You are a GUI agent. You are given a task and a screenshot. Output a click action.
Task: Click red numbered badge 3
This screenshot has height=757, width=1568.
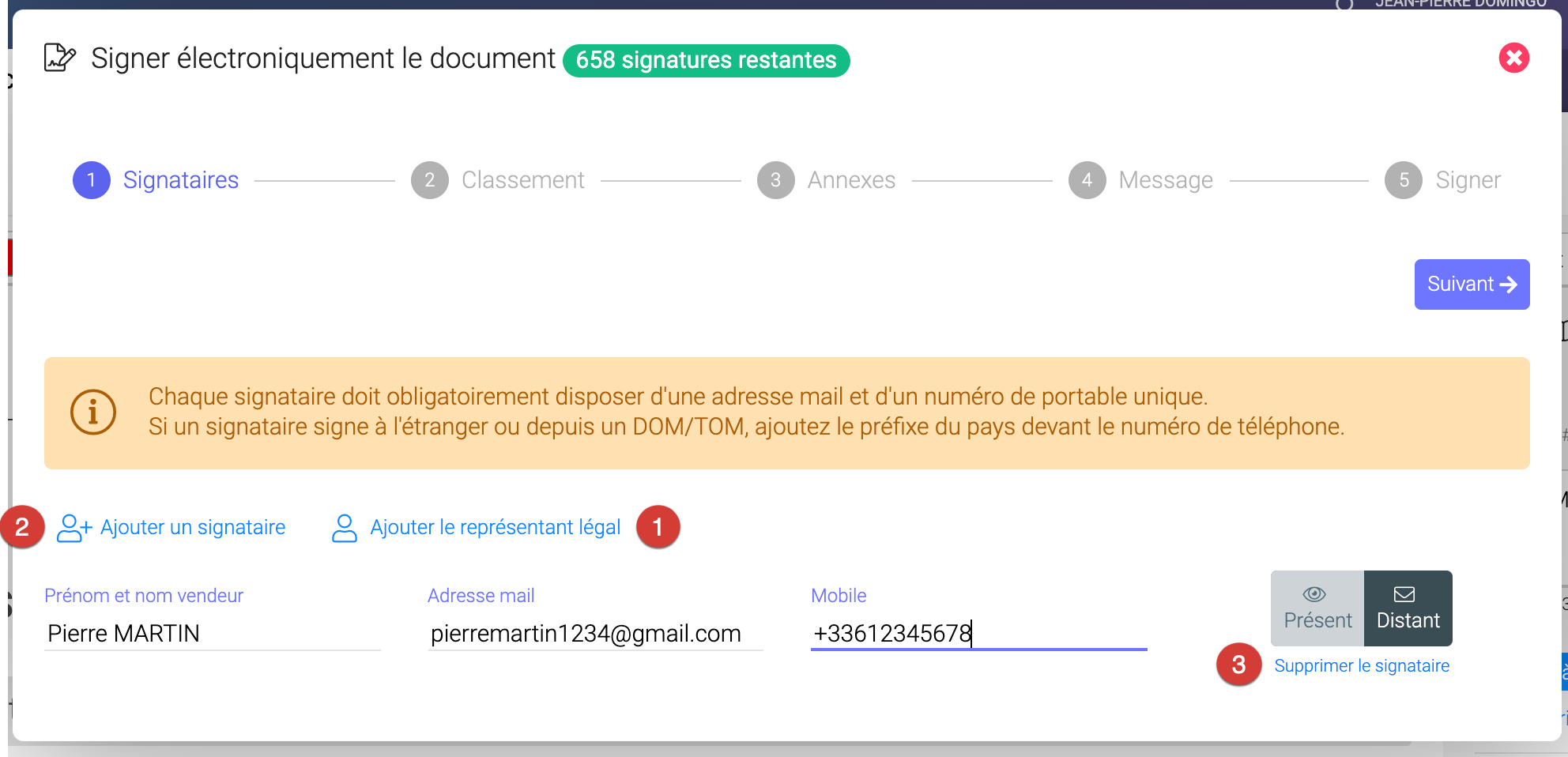click(x=1238, y=665)
